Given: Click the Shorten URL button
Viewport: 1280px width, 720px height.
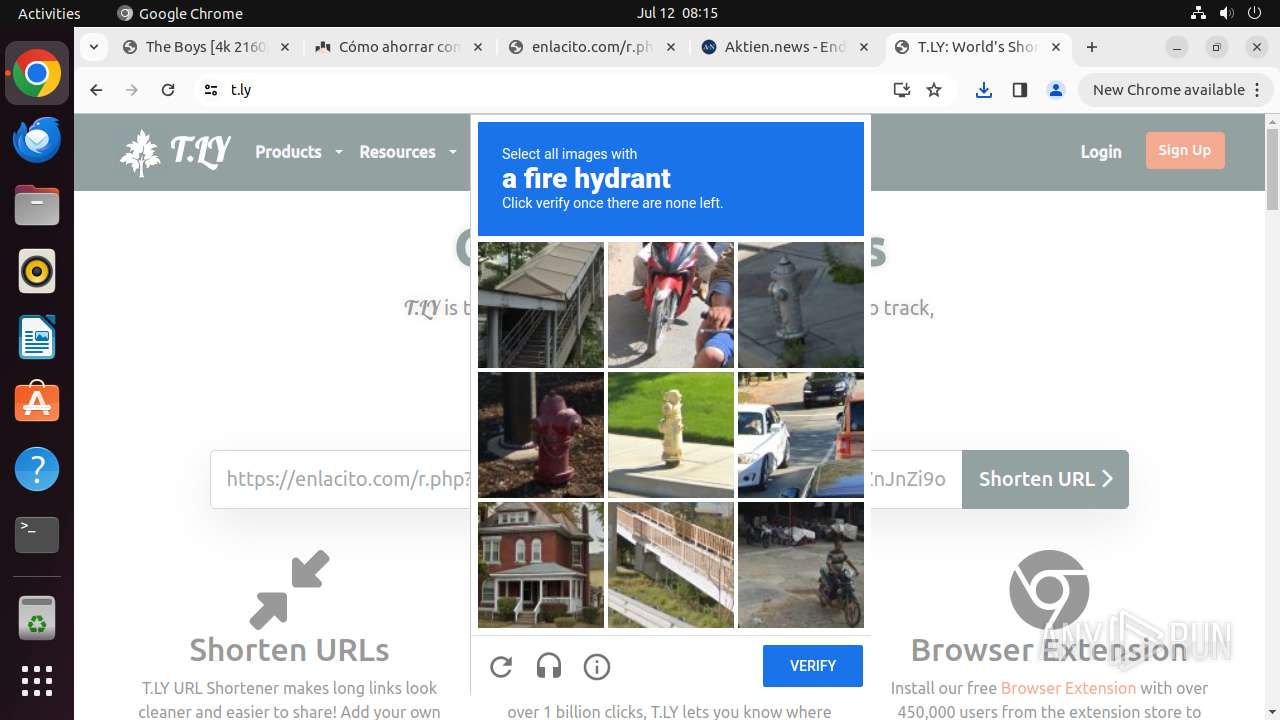Looking at the screenshot, I should tap(1045, 479).
